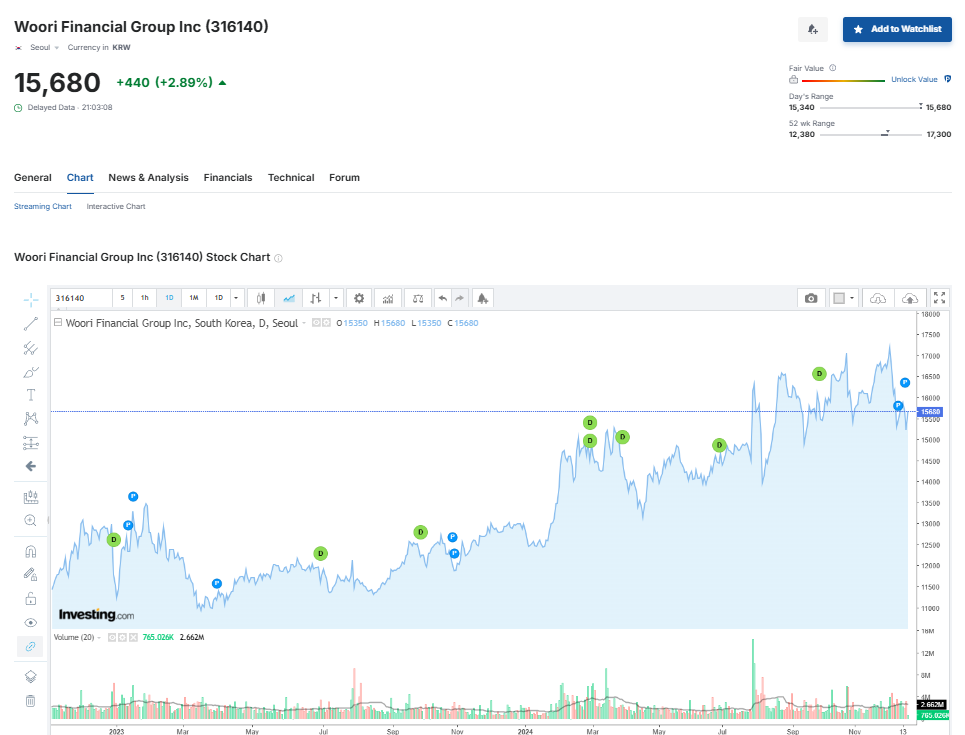
Task: Click the load chart layout cloud icon
Action: tap(878, 299)
